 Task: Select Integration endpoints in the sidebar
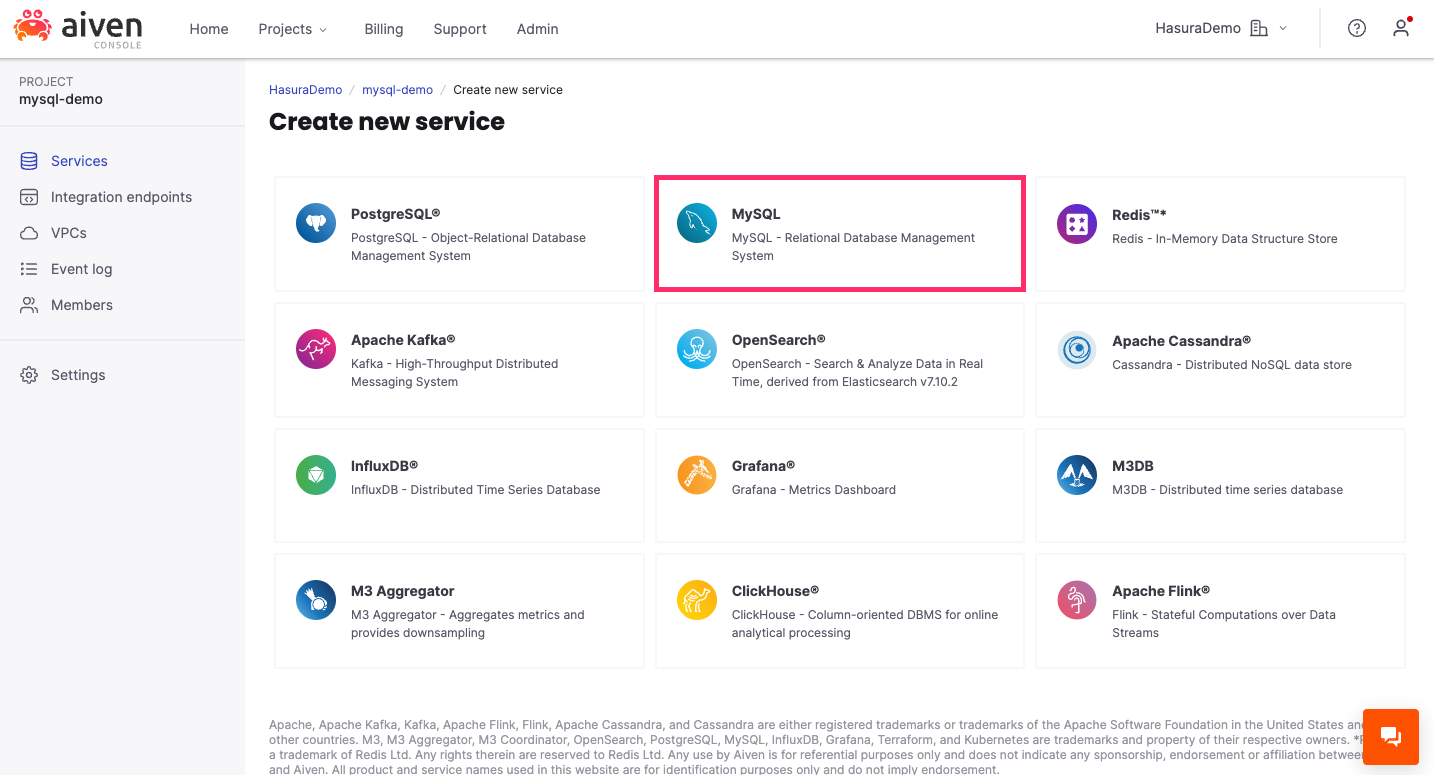click(x=122, y=197)
